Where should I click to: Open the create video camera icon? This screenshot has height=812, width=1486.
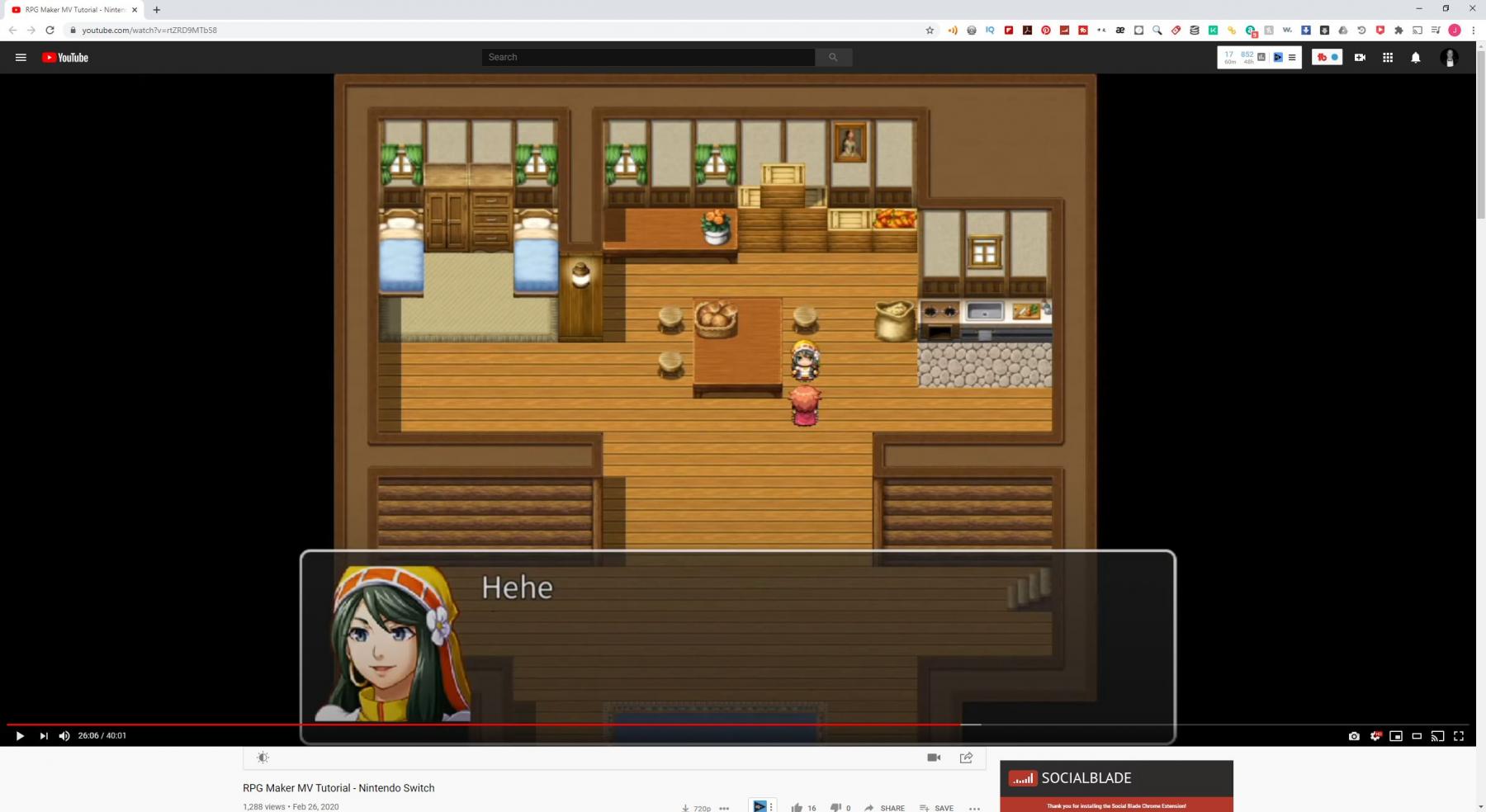[1360, 58]
